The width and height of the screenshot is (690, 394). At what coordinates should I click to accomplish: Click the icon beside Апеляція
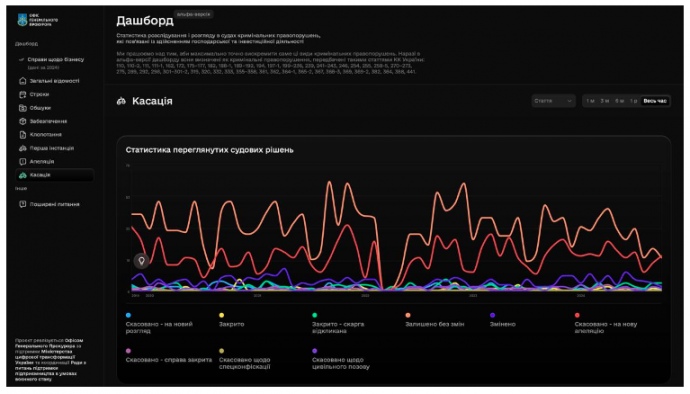coord(23,162)
